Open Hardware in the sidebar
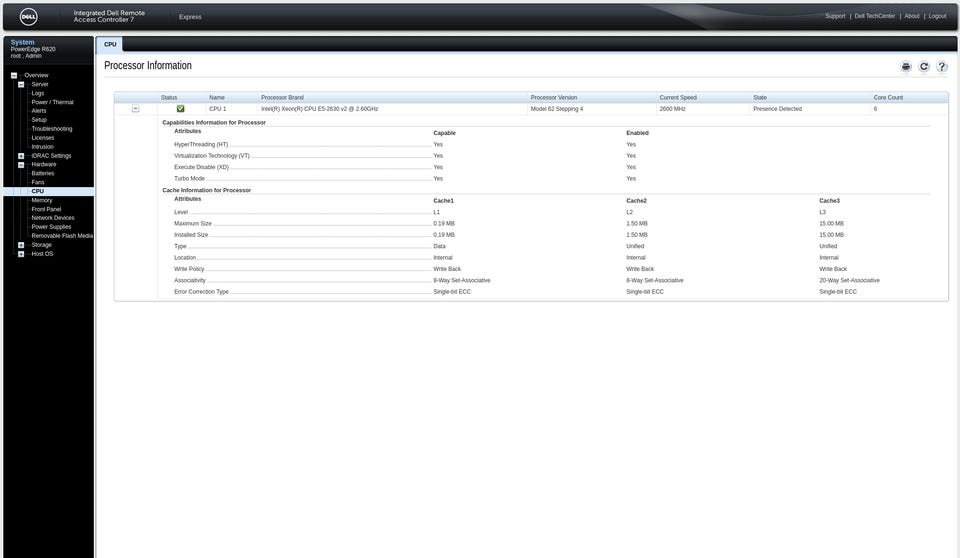Screen dimensions: 960x558 pyautogui.click(x=43, y=165)
